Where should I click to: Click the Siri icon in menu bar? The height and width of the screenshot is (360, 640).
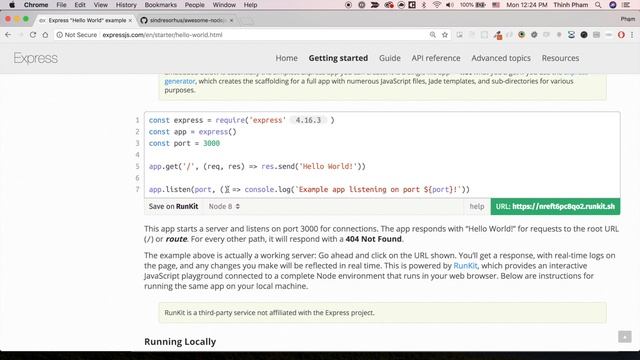pyautogui.click(x=613, y=5)
